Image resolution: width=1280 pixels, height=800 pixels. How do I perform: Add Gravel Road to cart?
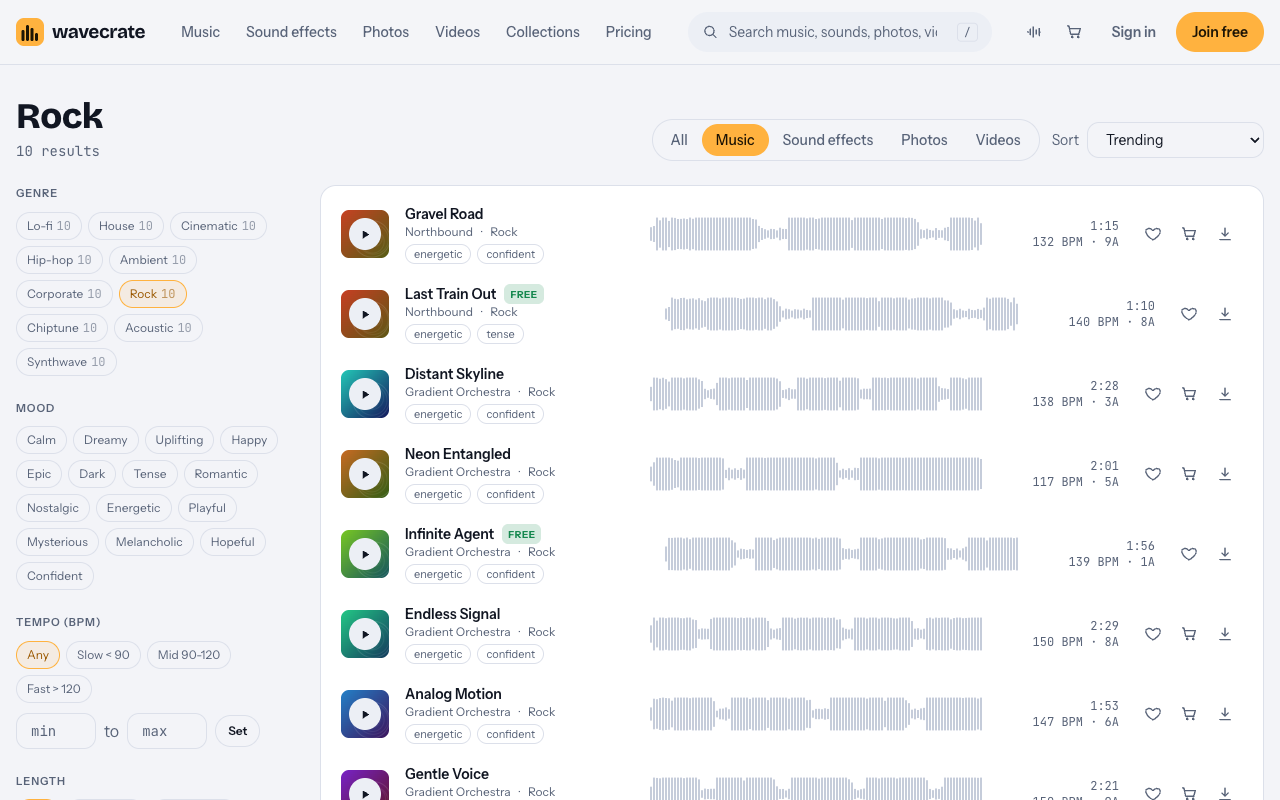pyautogui.click(x=1189, y=234)
